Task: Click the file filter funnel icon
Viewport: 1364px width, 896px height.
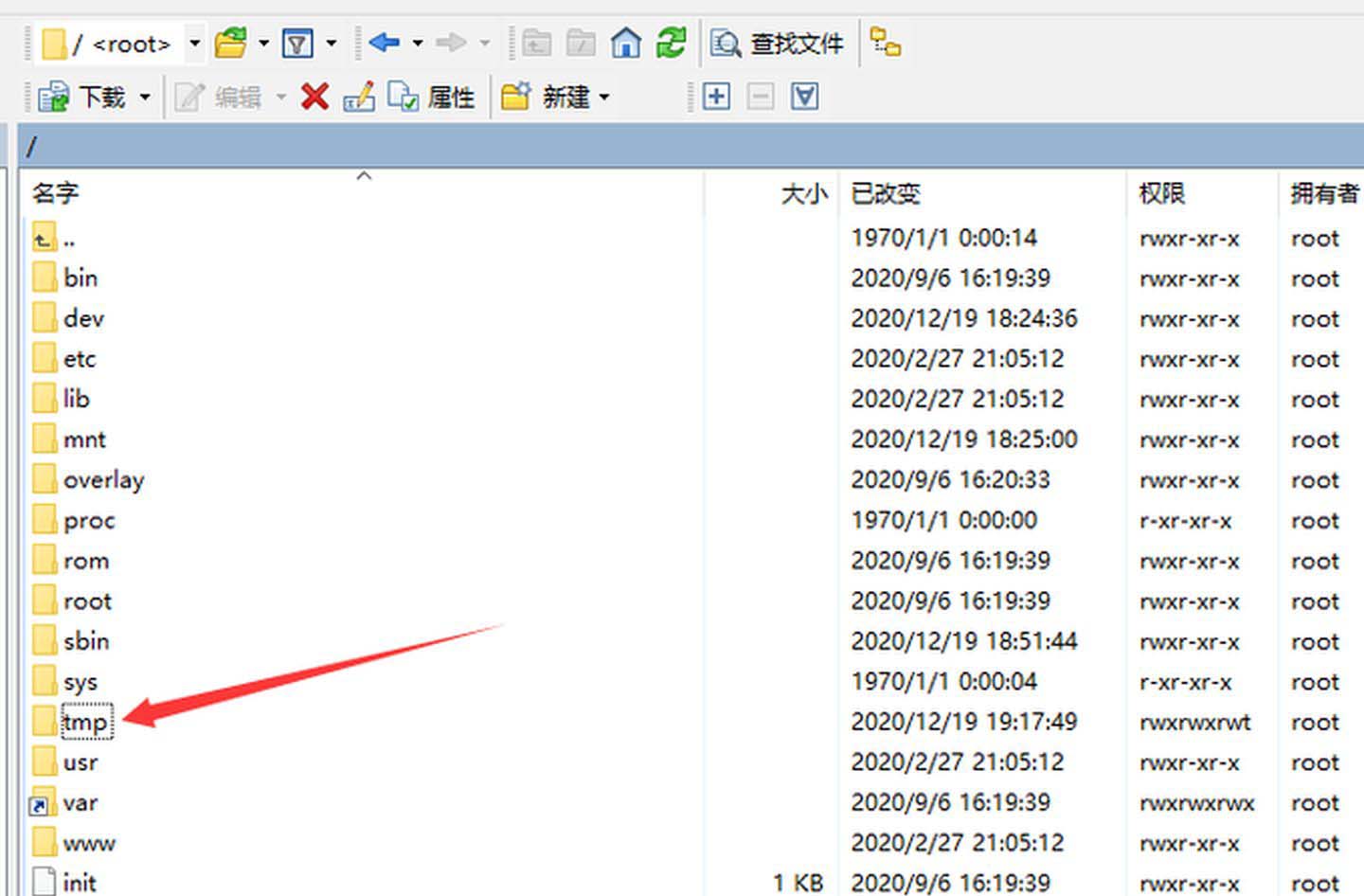Action: 297,43
